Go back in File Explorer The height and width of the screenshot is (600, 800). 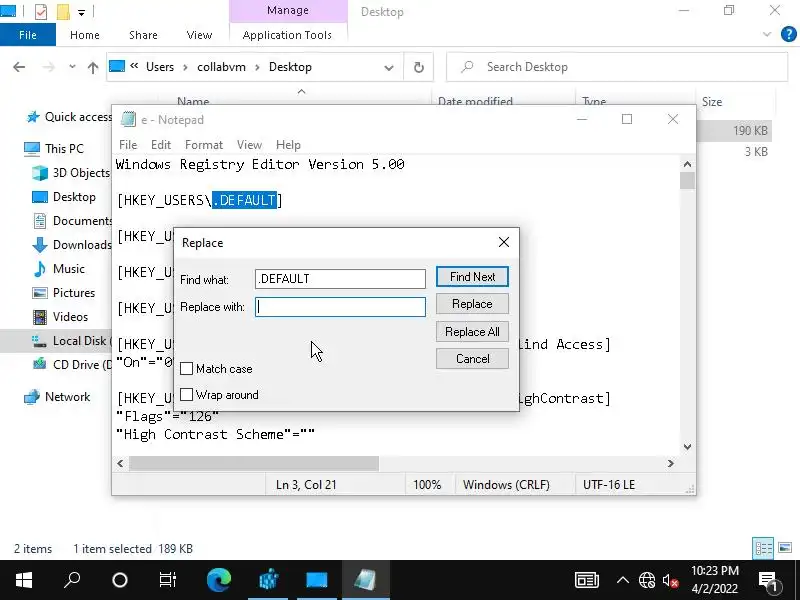[x=19, y=67]
